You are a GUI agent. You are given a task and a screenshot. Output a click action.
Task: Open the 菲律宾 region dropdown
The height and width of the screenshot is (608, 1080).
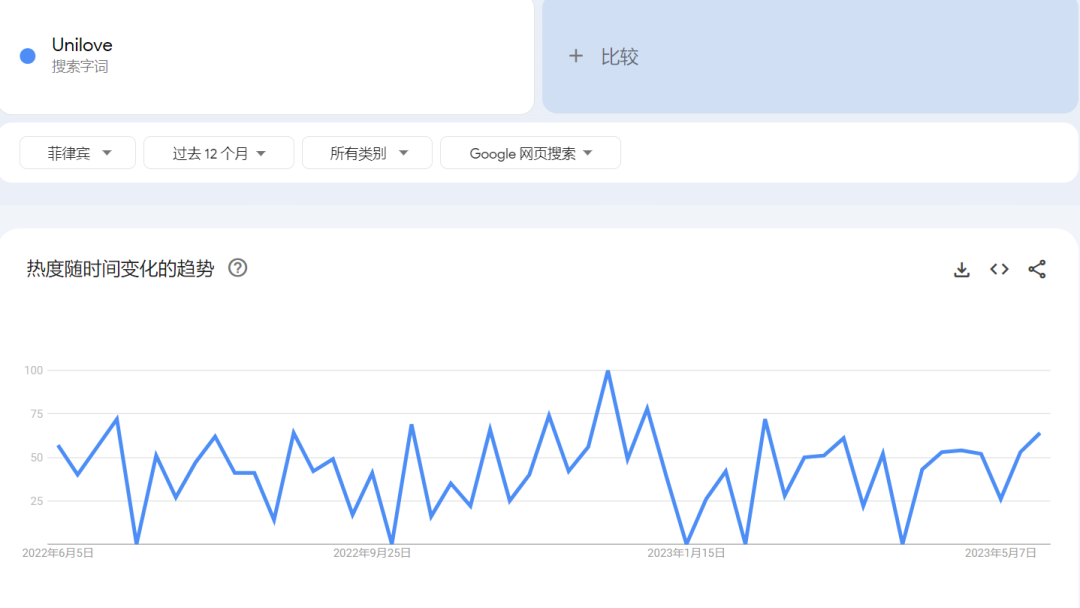pyautogui.click(x=77, y=153)
